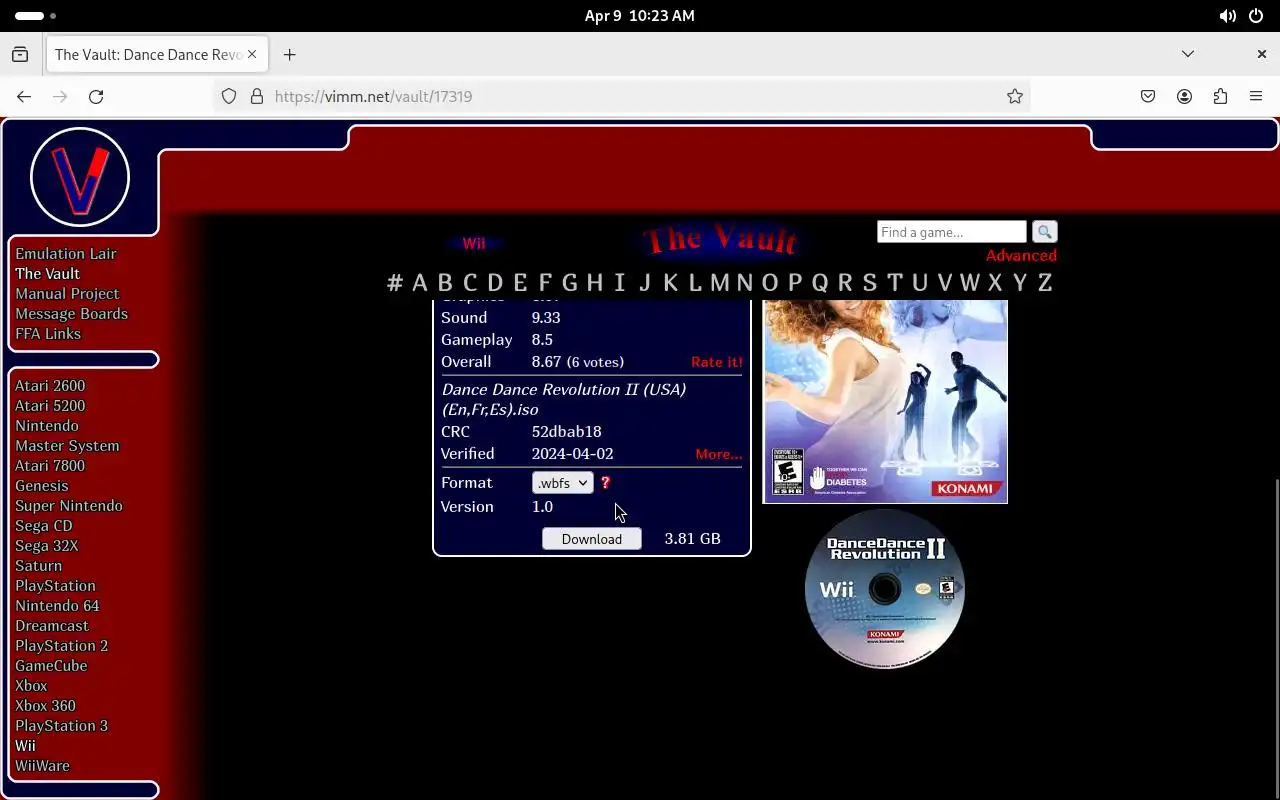
Task: Reload the page with the refresh icon
Action: [96, 96]
